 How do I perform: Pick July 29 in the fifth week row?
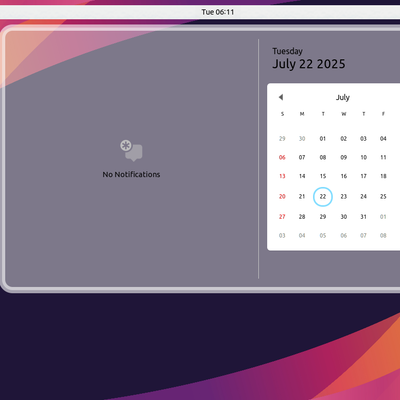click(323, 217)
